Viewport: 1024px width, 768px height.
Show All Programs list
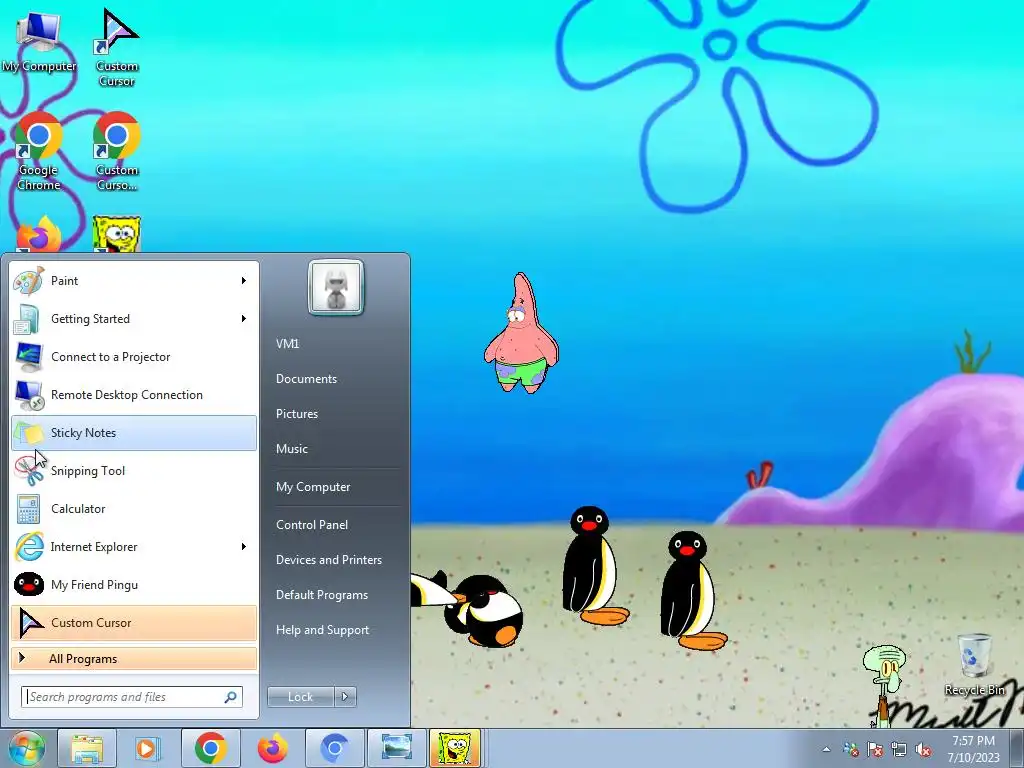134,658
